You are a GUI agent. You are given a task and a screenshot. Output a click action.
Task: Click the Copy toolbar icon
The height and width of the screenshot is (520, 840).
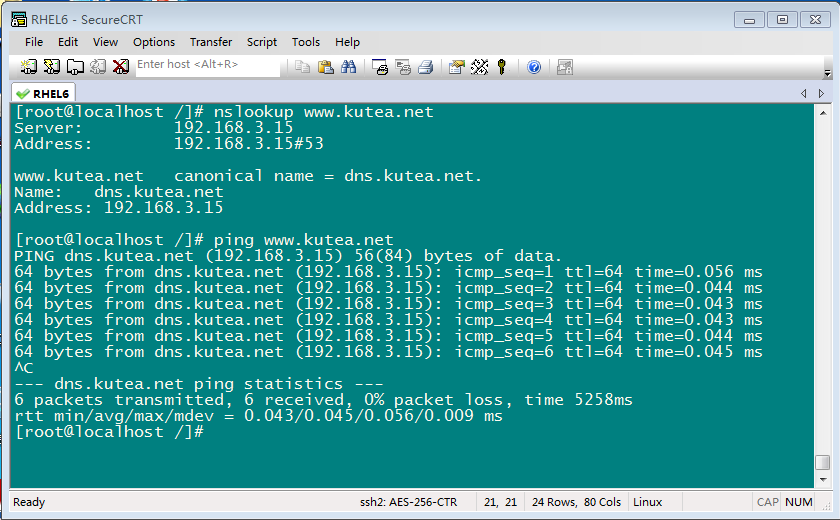coord(303,67)
